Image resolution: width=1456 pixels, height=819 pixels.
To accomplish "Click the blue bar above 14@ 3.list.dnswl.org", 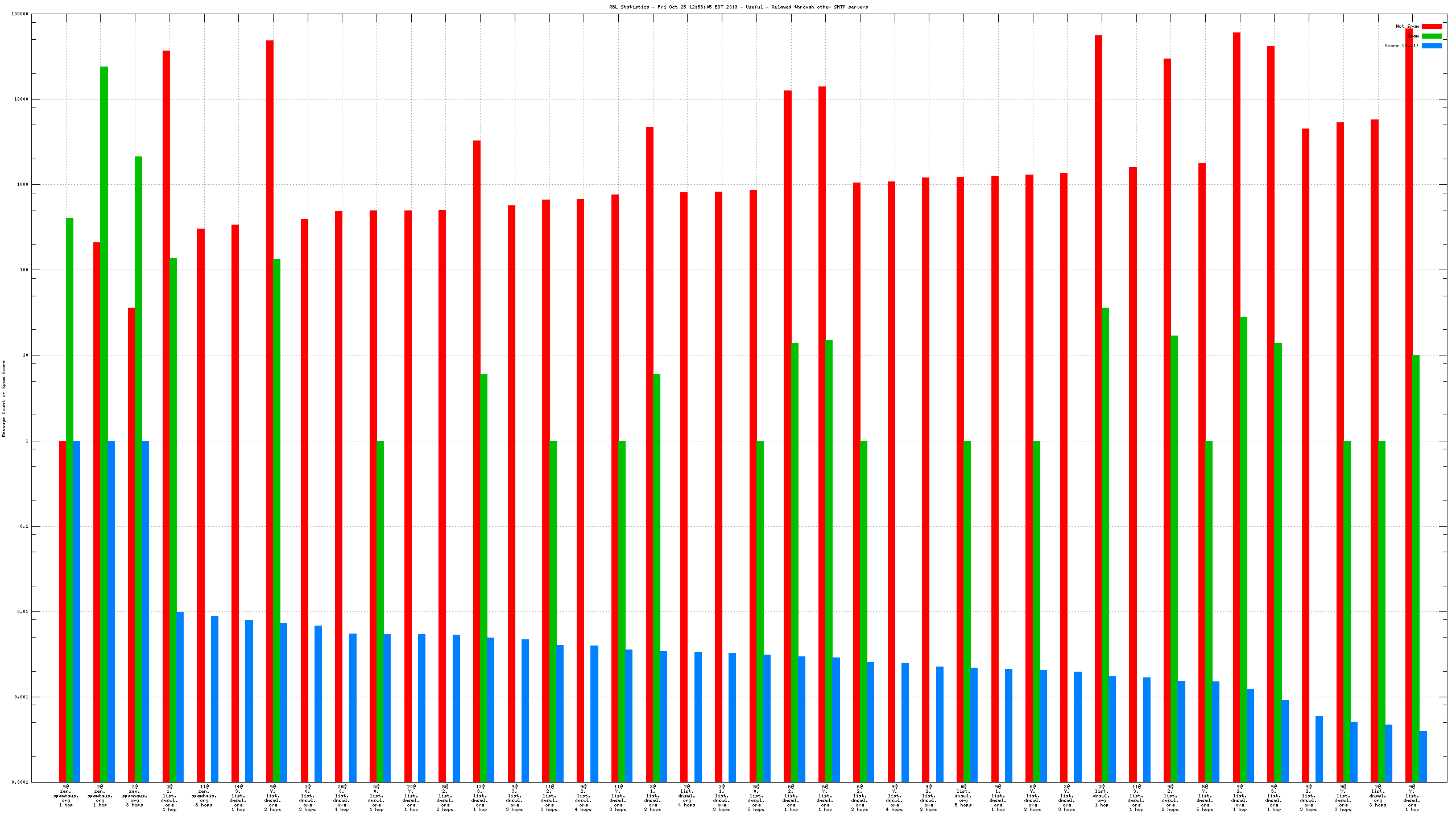I will tap(249, 700).
